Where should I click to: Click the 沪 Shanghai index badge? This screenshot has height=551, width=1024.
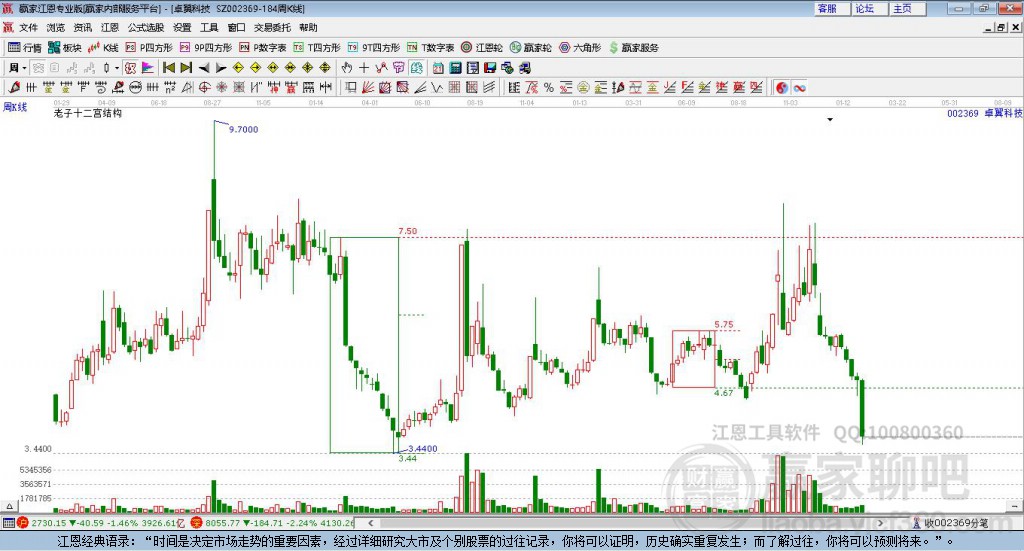coord(23,523)
